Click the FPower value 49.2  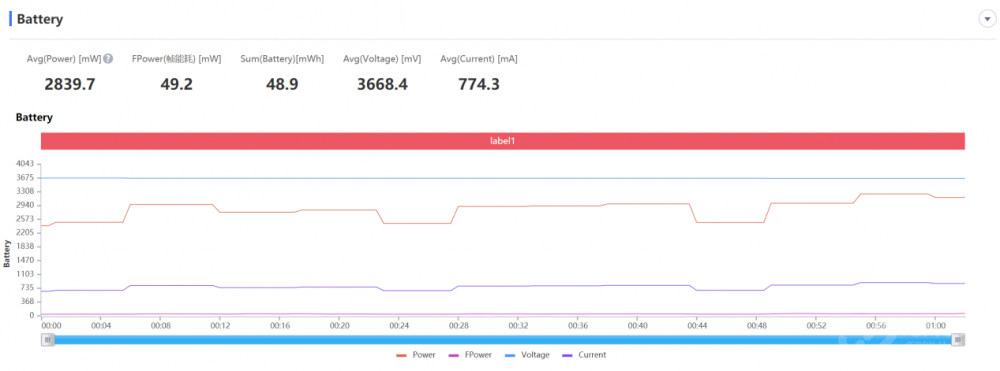(x=177, y=84)
